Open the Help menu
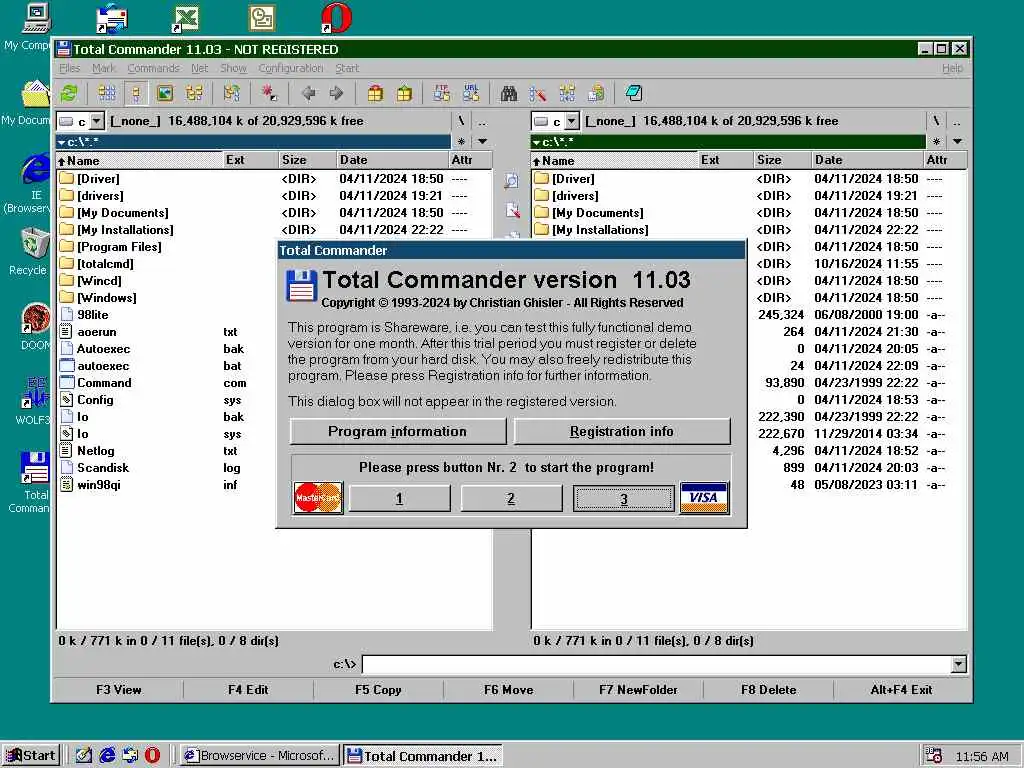Viewport: 1024px width, 768px height. (x=952, y=68)
